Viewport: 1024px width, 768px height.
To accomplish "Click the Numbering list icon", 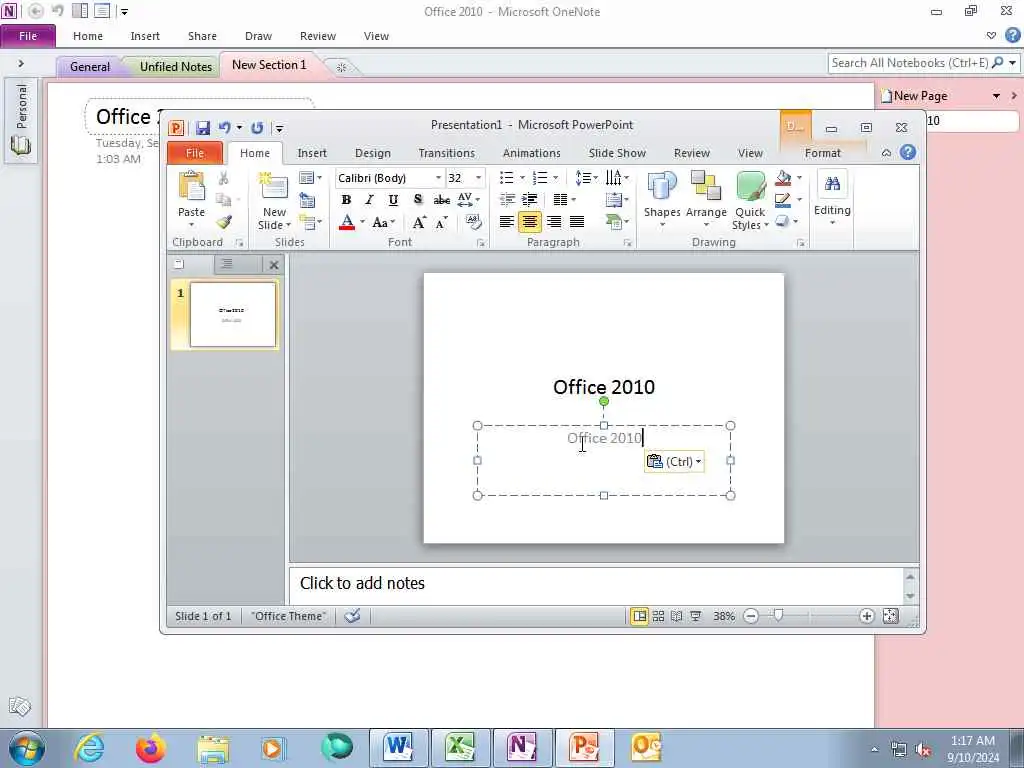I will 540,178.
